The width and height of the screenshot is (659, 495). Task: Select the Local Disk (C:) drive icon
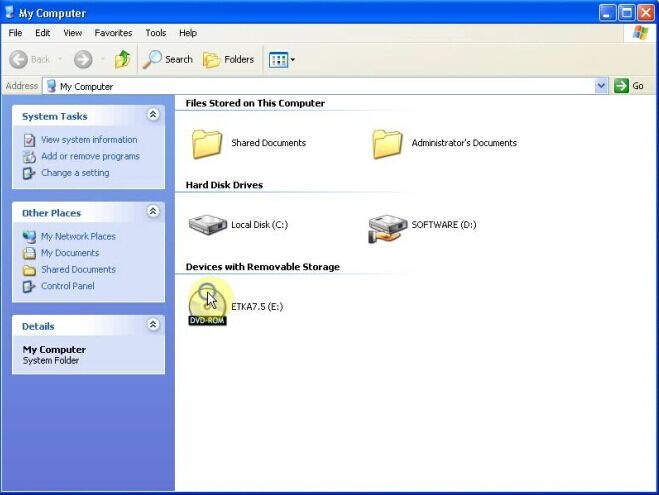(207, 225)
